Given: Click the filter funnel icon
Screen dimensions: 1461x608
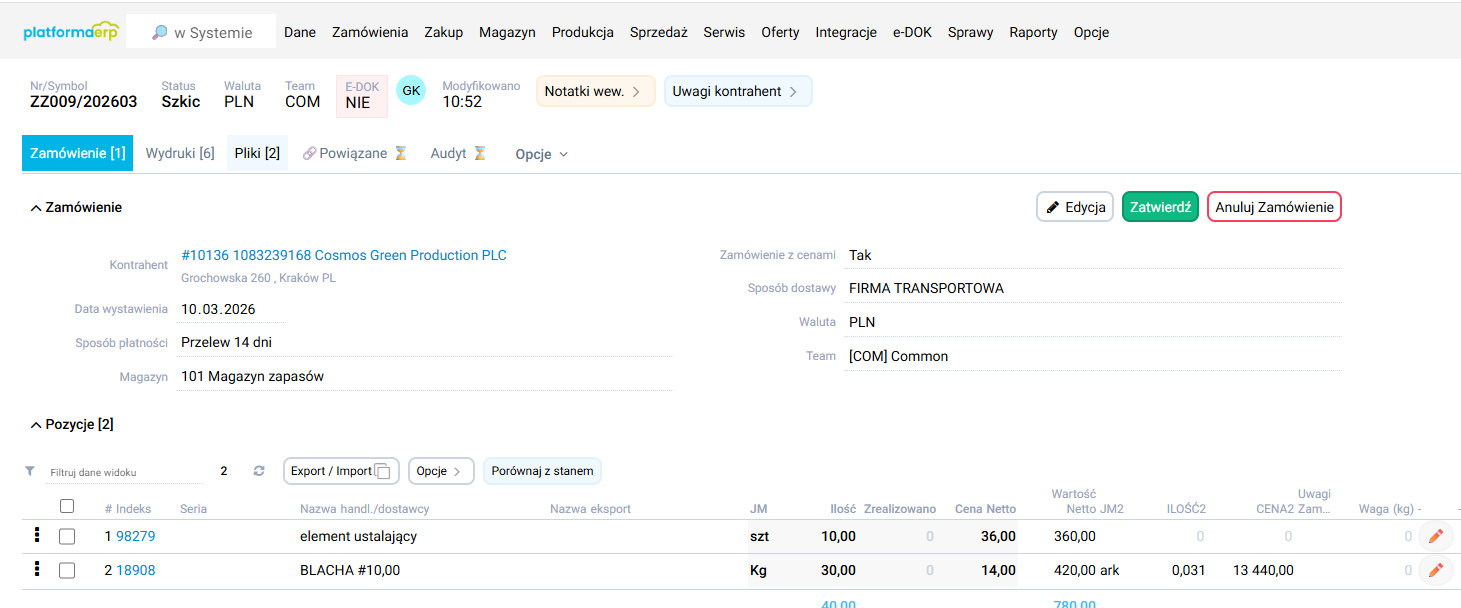Looking at the screenshot, I should tap(30, 471).
